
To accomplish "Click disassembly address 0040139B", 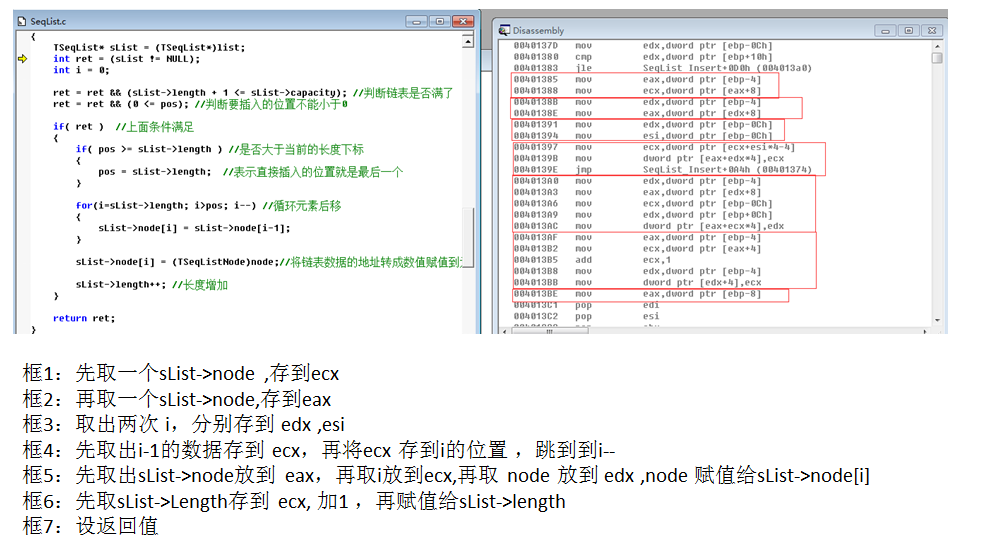I will pos(535,159).
